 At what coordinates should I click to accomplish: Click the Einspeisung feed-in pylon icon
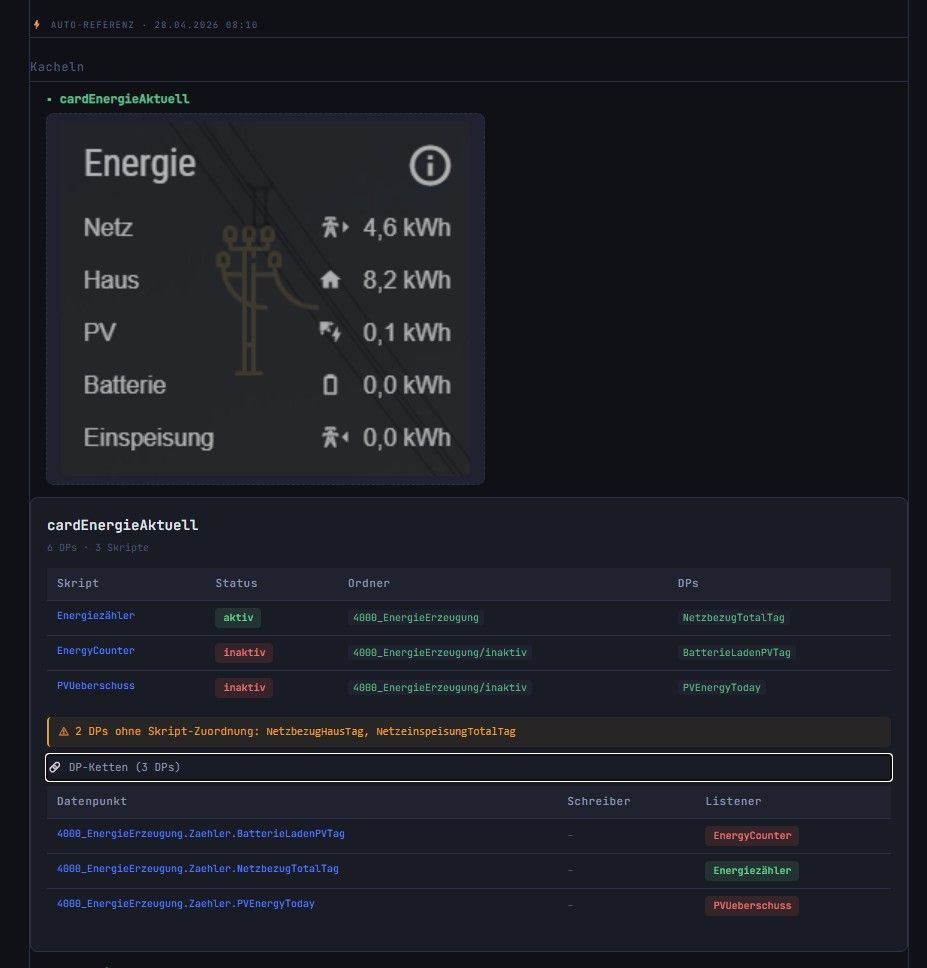pyautogui.click(x=334, y=437)
